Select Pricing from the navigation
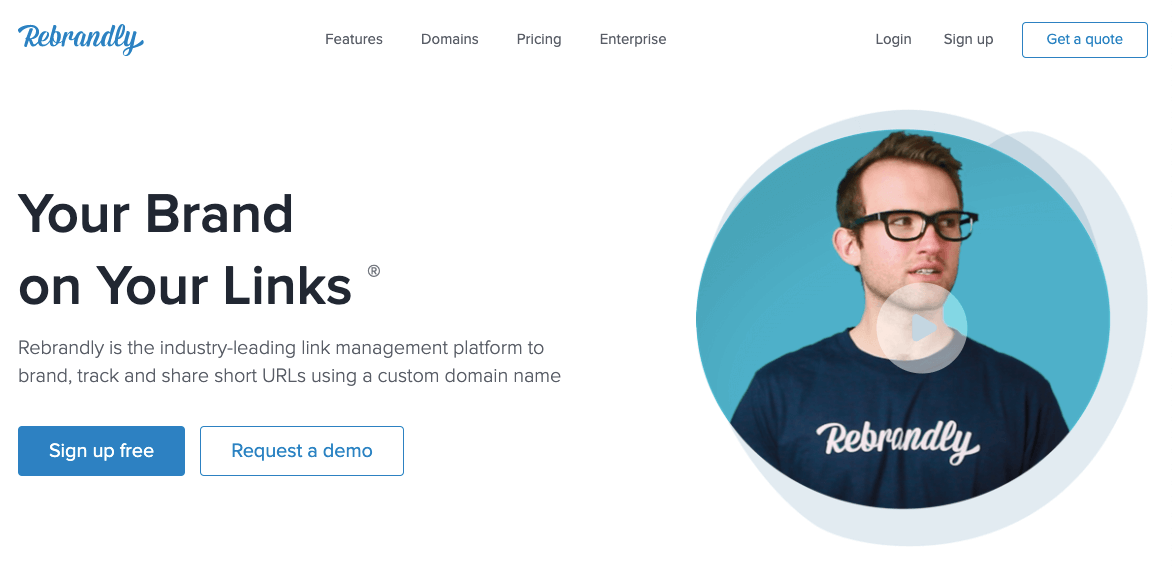Screen dimensions: 1172x577 (538, 39)
